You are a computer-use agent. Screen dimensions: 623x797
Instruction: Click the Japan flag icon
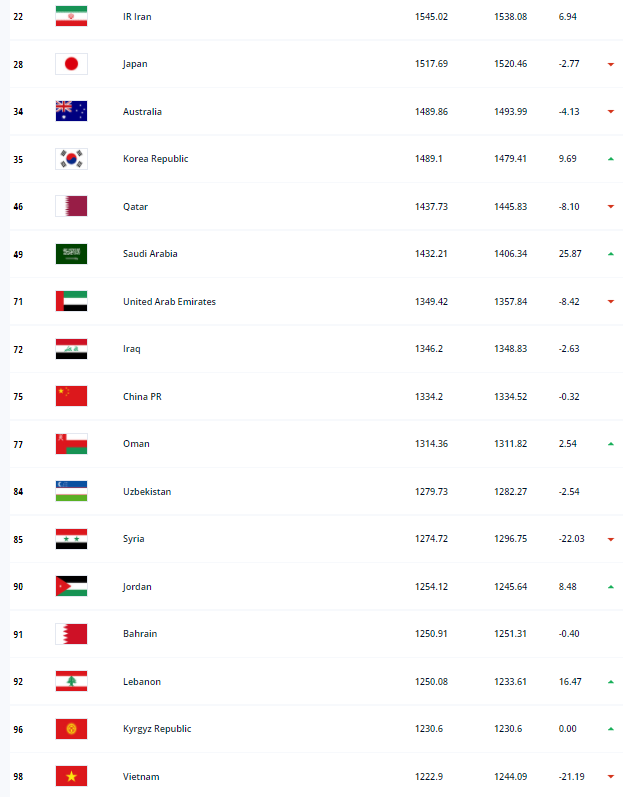[71, 64]
